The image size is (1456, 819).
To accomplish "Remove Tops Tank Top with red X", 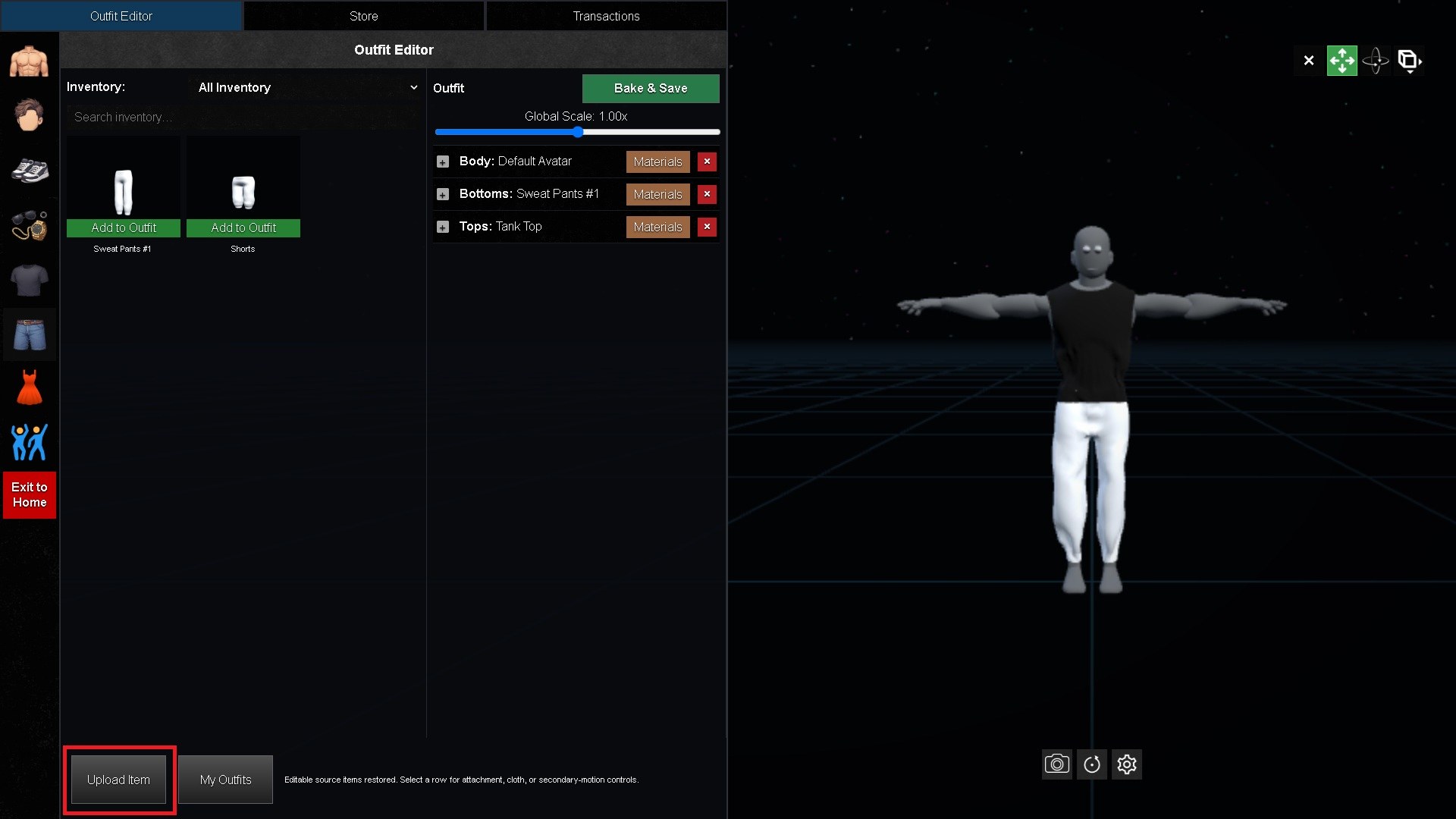I will pyautogui.click(x=707, y=227).
